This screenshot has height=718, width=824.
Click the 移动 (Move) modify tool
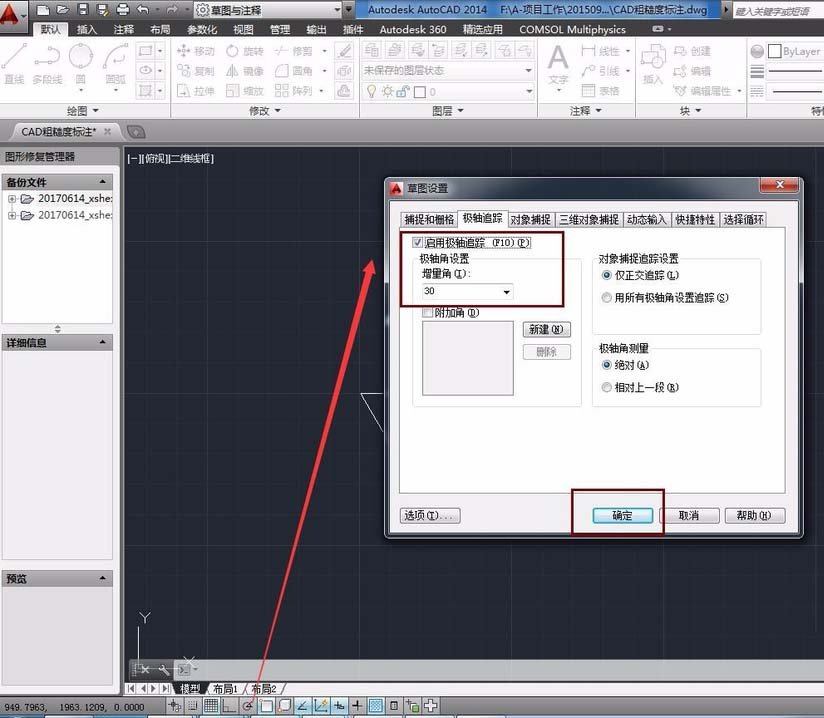[x=196, y=51]
